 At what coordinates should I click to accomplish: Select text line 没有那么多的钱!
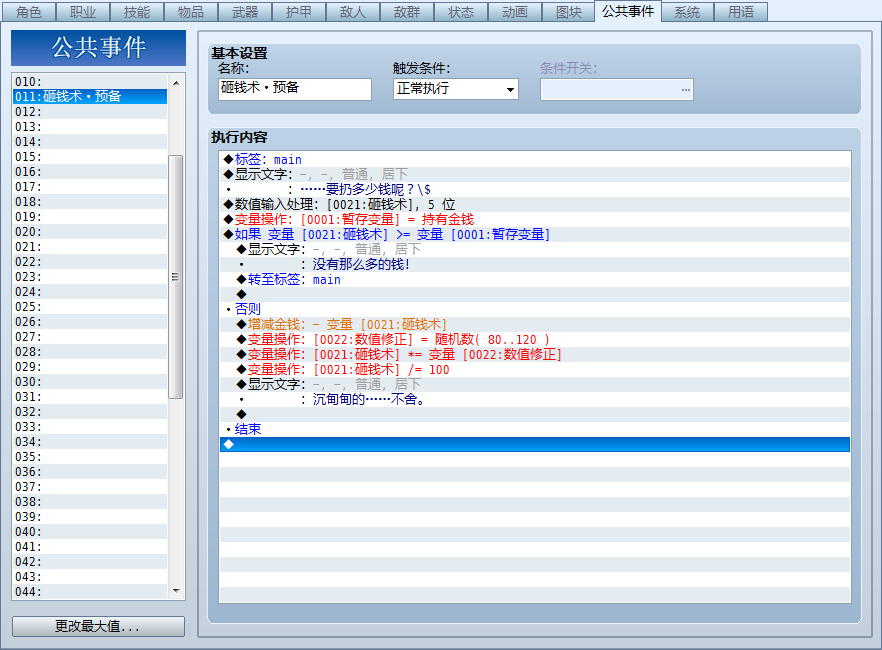click(x=535, y=264)
